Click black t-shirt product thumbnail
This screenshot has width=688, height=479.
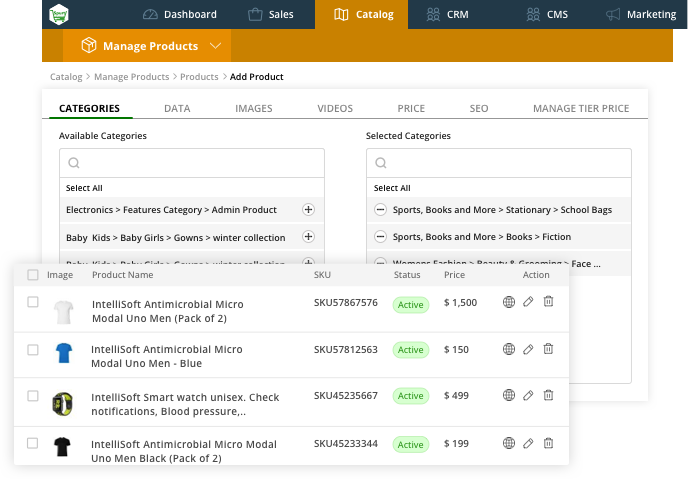pos(62,447)
